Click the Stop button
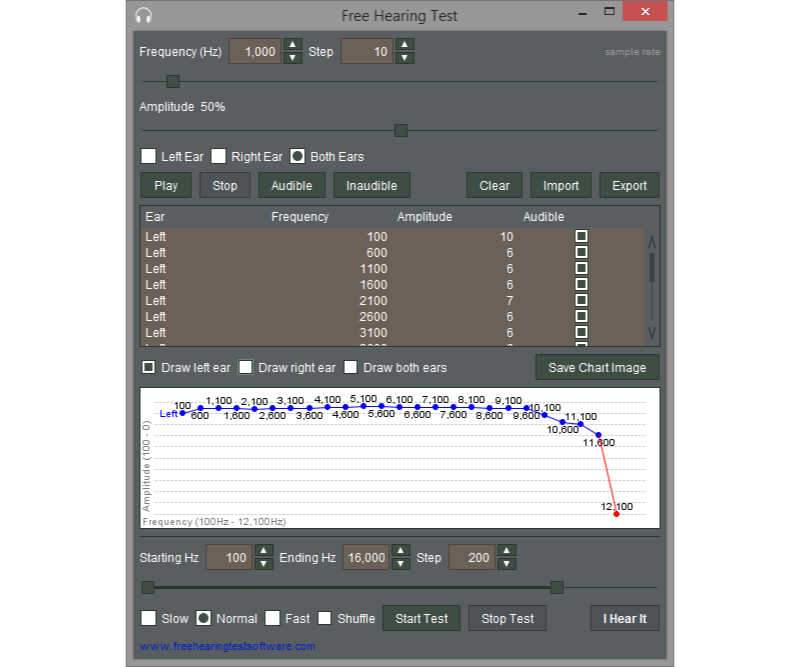This screenshot has height=667, width=800. pyautogui.click(x=224, y=185)
